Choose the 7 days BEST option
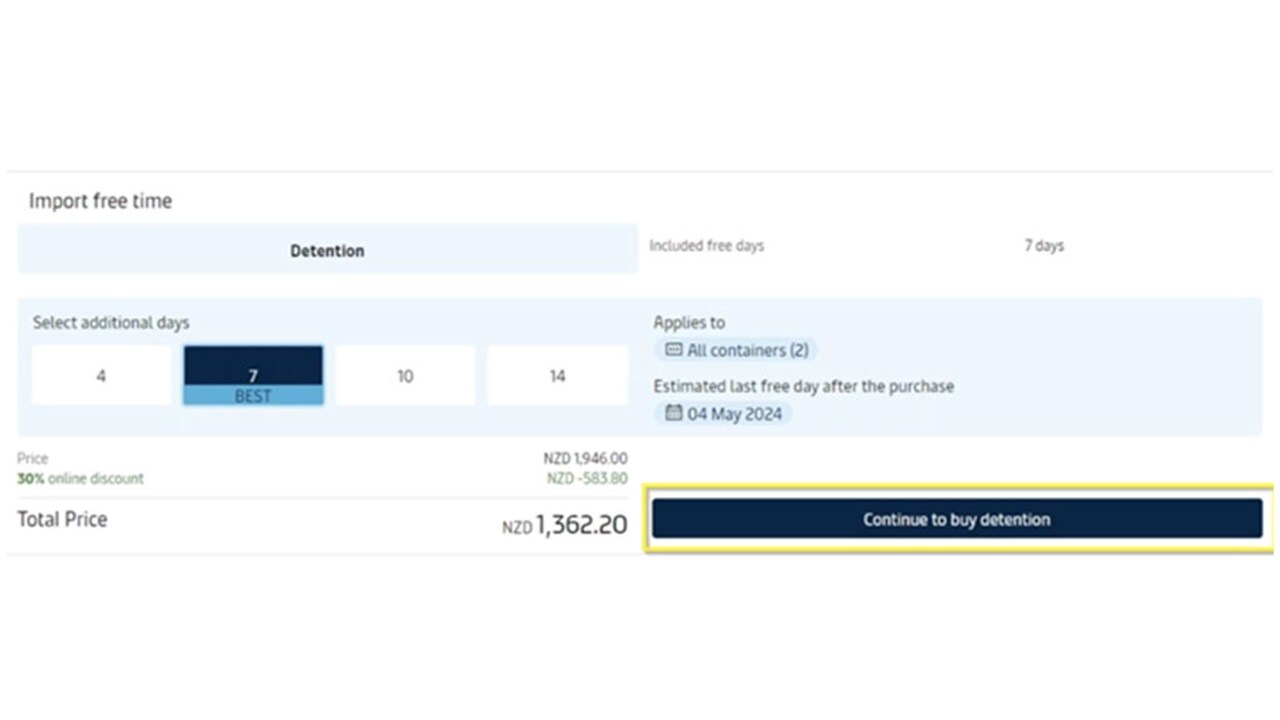The height and width of the screenshot is (720, 1280). [x=253, y=376]
